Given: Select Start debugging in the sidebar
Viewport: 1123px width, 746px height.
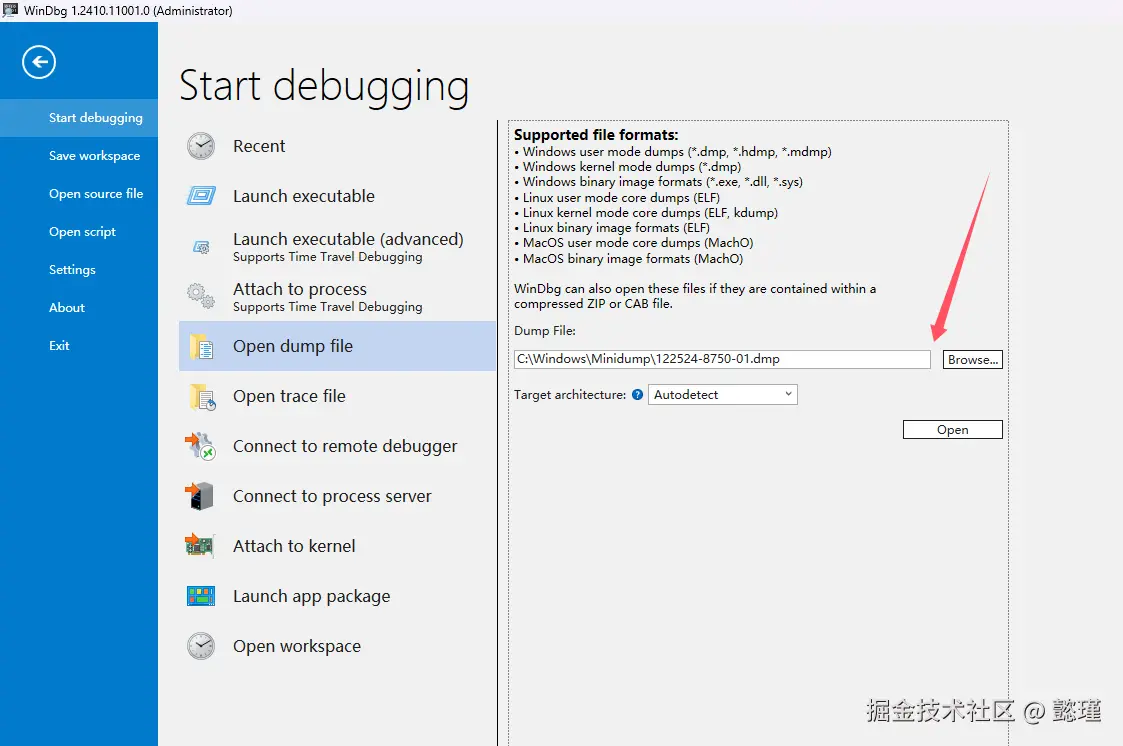Looking at the screenshot, I should [79, 117].
